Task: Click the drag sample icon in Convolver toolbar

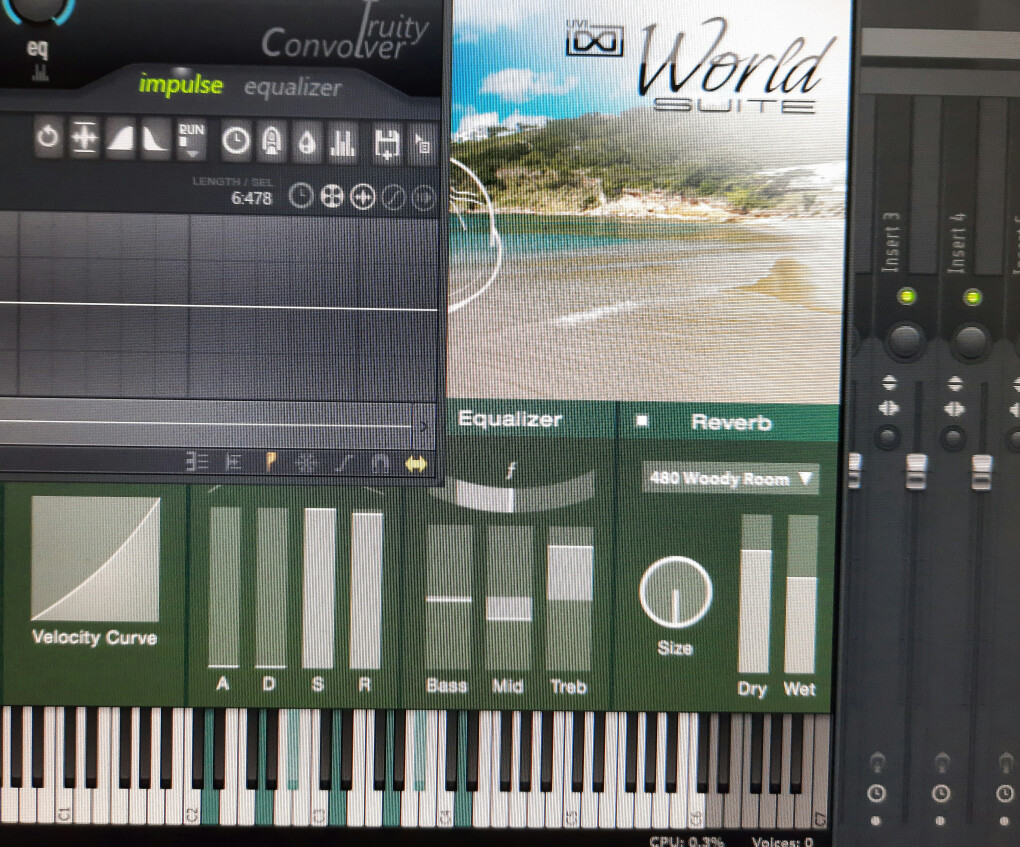Action: [422, 144]
